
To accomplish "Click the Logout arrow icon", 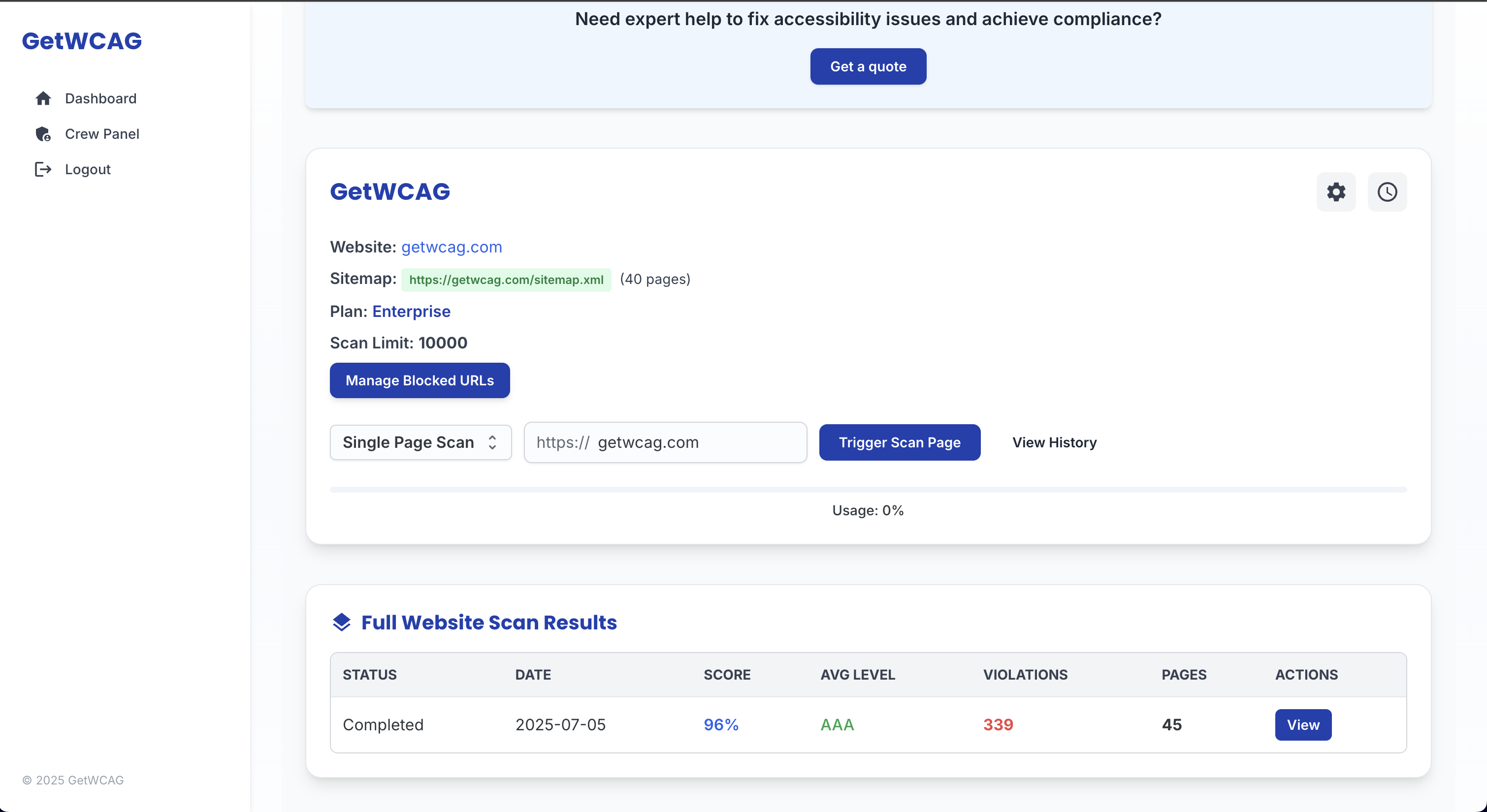I will coord(43,169).
